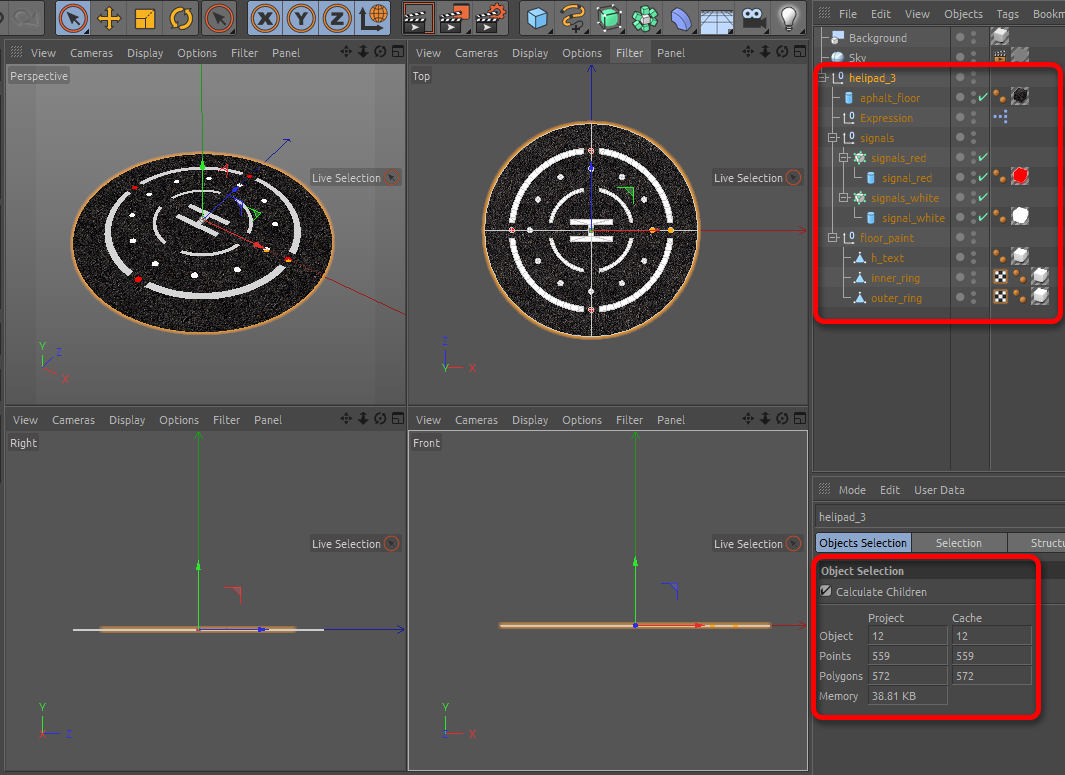Switch to the Selection tab
Viewport: 1065px width, 775px height.
click(x=958, y=543)
